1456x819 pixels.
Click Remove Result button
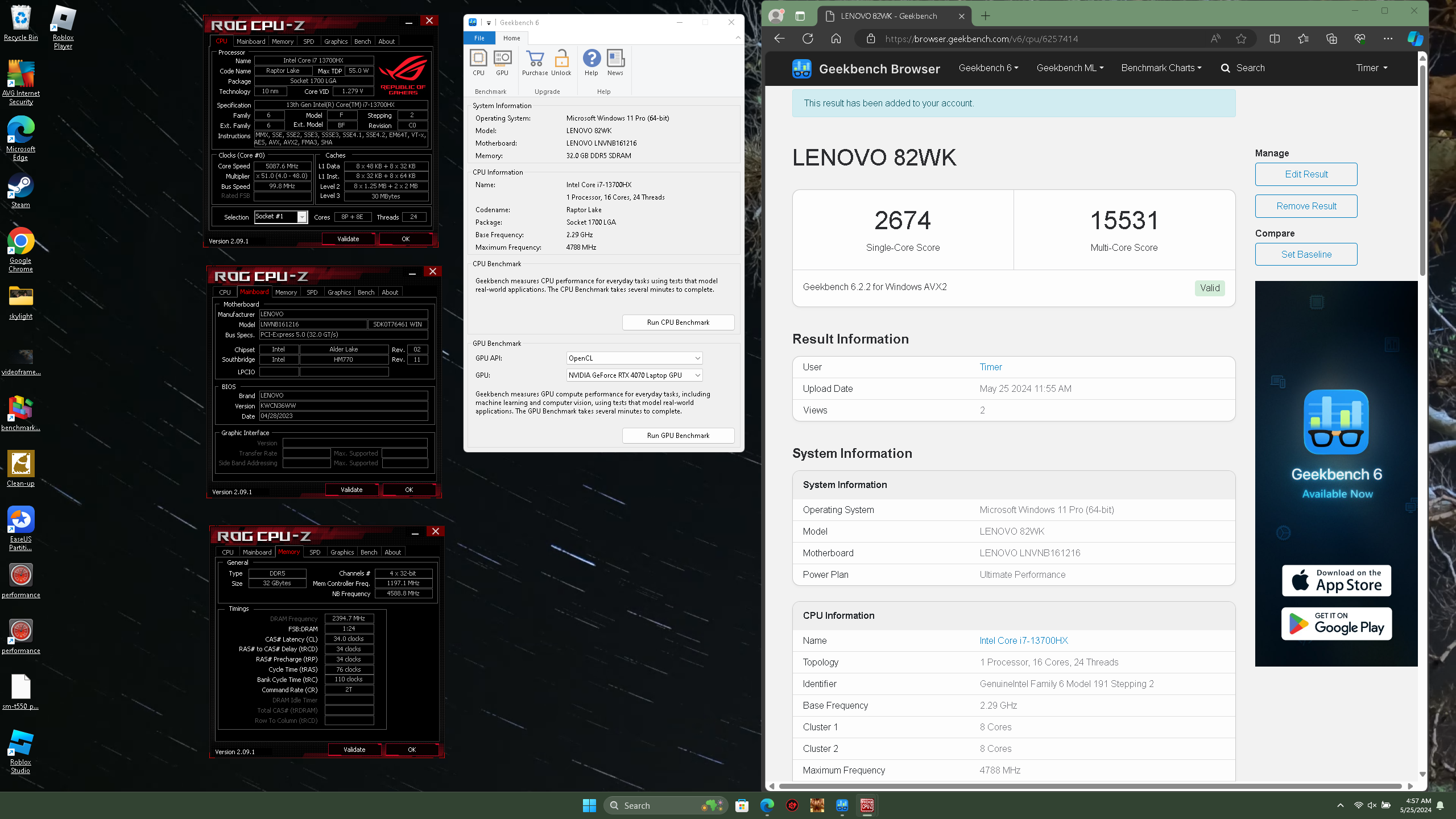(1306, 206)
